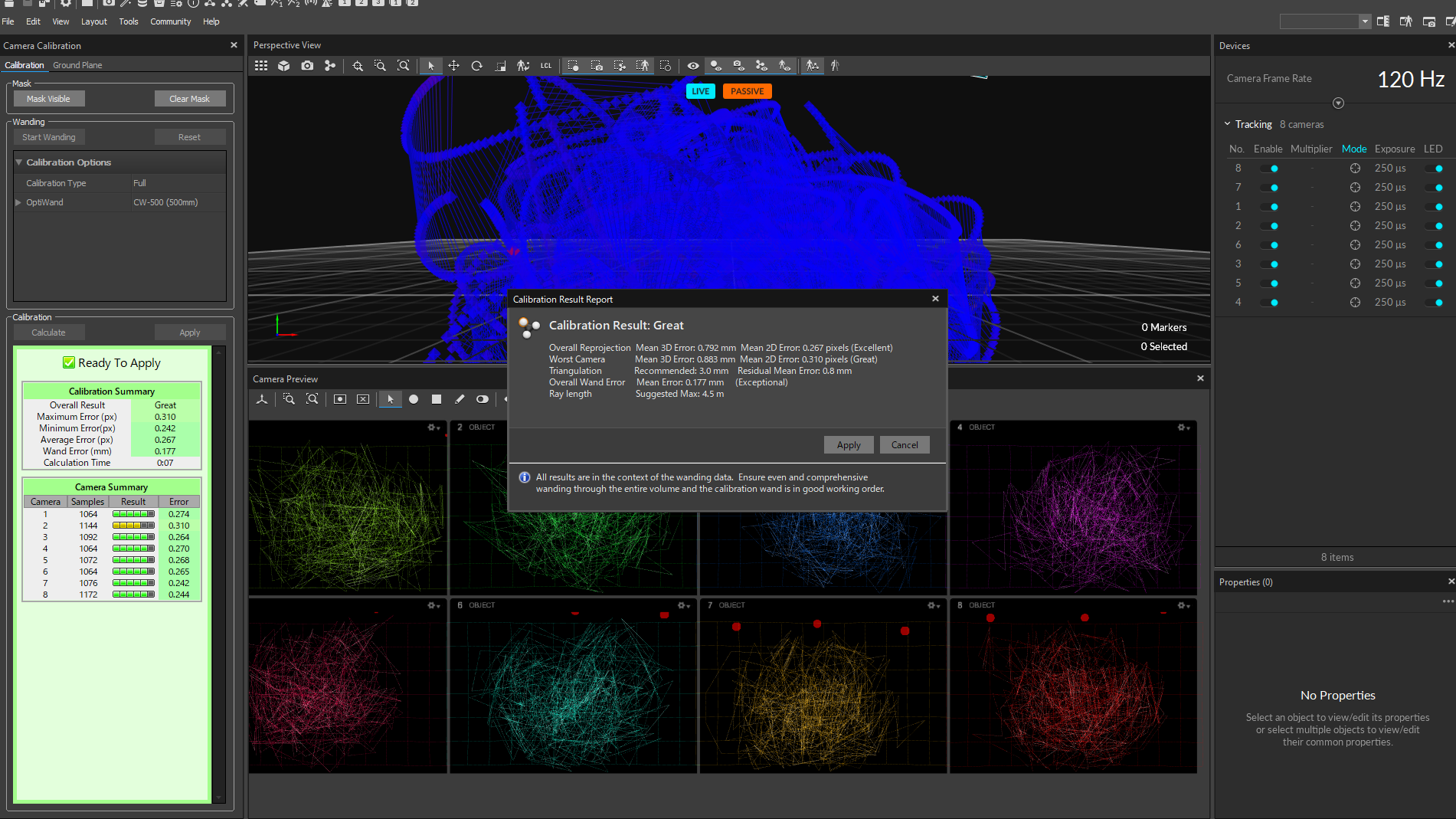Select the circle mask tool in Camera Preview
1456x819 pixels.
[x=414, y=399]
